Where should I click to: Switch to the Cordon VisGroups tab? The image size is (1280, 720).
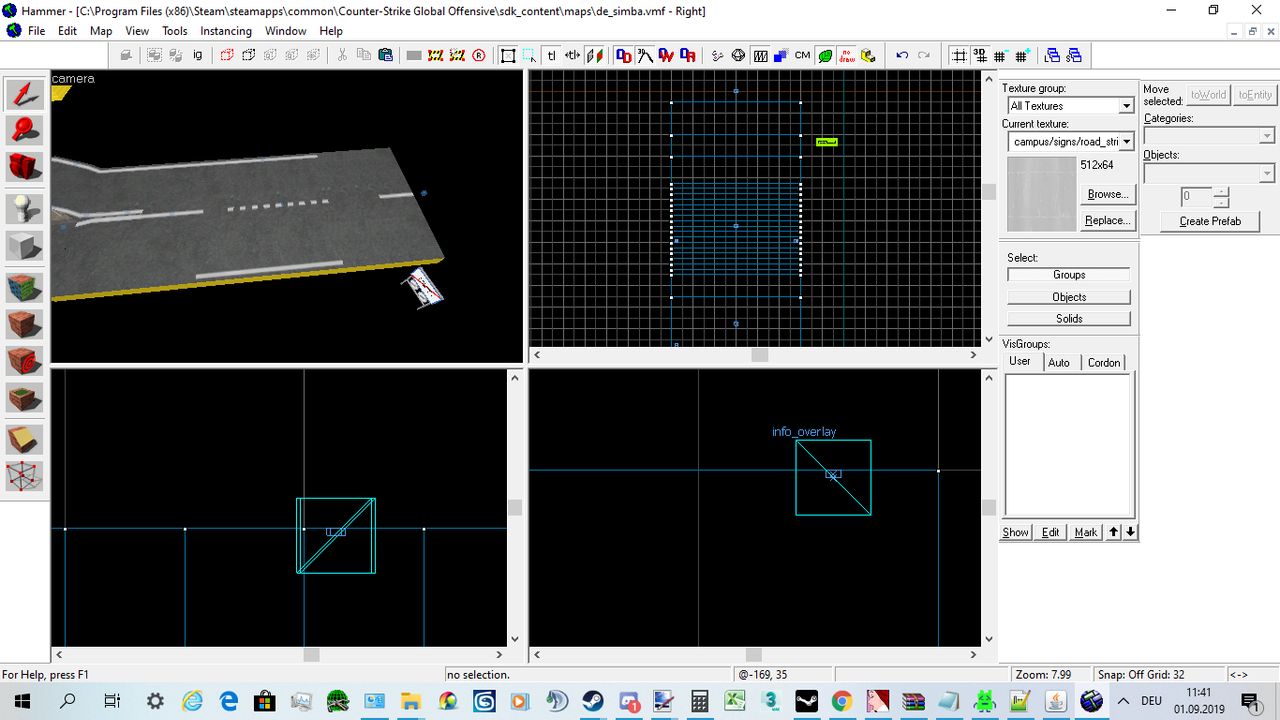[1104, 363]
